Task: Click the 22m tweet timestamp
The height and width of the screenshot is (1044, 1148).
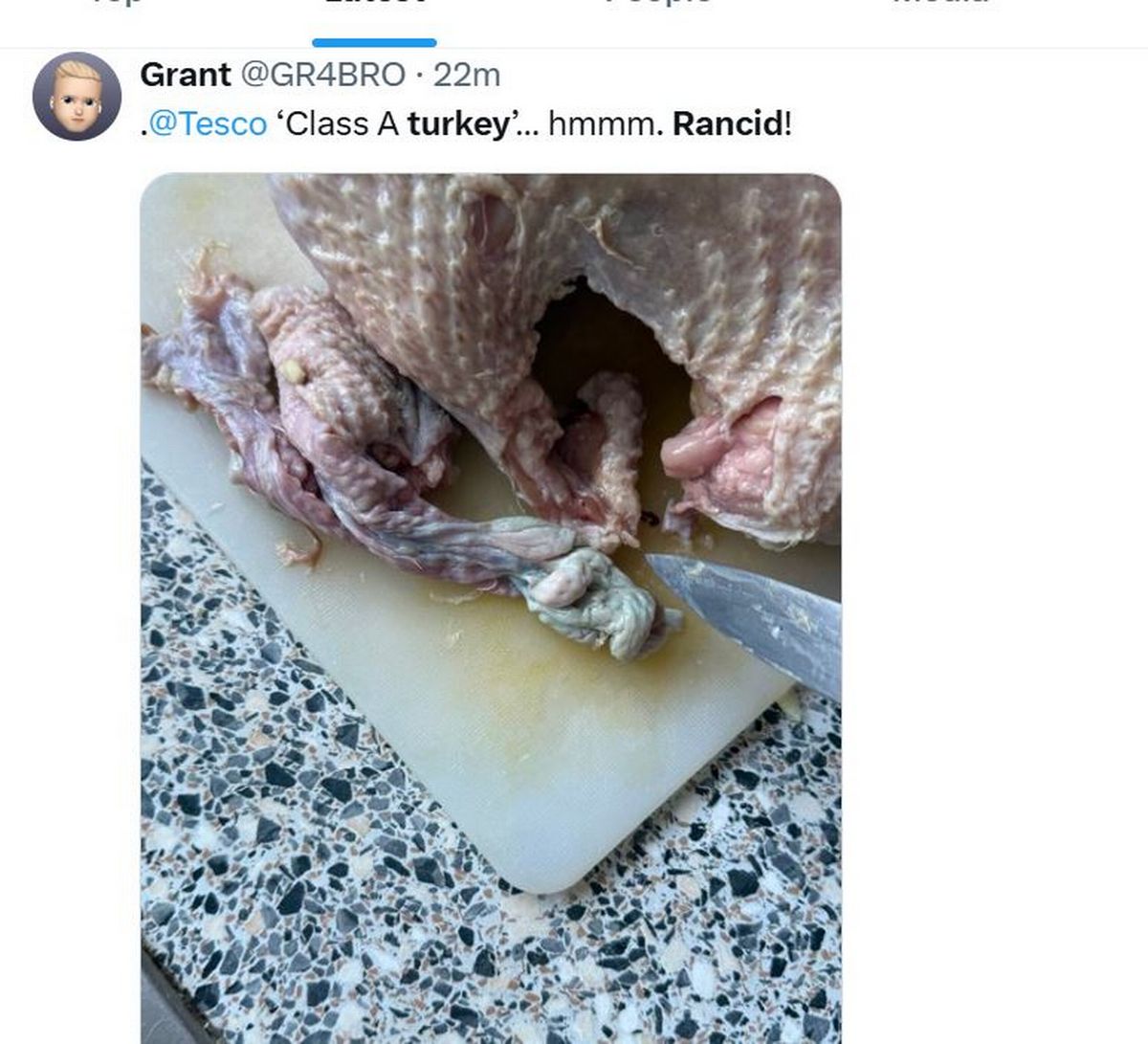Action: (466, 75)
